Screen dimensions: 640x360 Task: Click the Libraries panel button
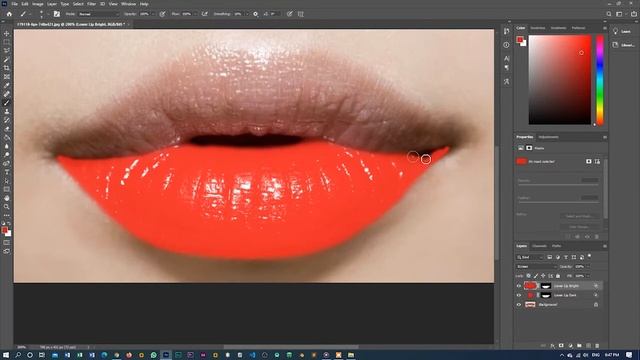(623, 45)
